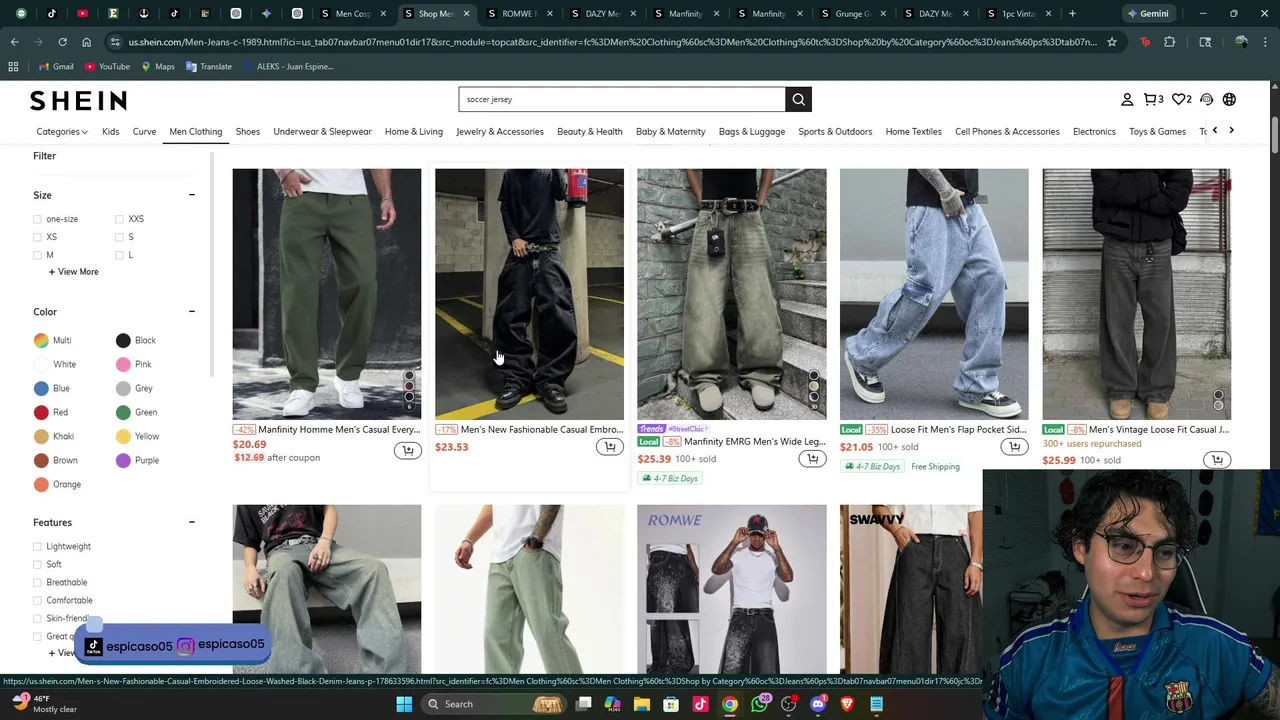Image resolution: width=1280 pixels, height=720 pixels.
Task: Open the global language globe icon
Action: click(1229, 99)
